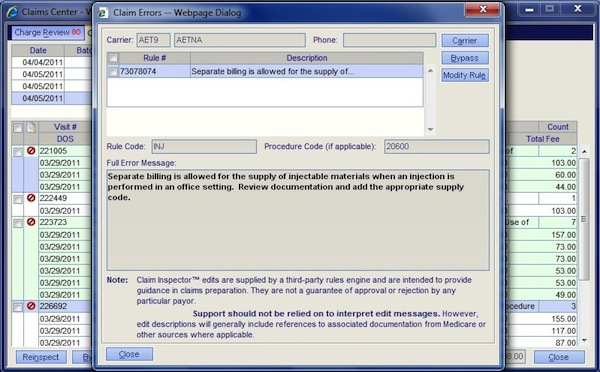Click down arrow of rule list scrollbar
Image resolution: width=600 pixels, height=372 pixels.
point(430,130)
